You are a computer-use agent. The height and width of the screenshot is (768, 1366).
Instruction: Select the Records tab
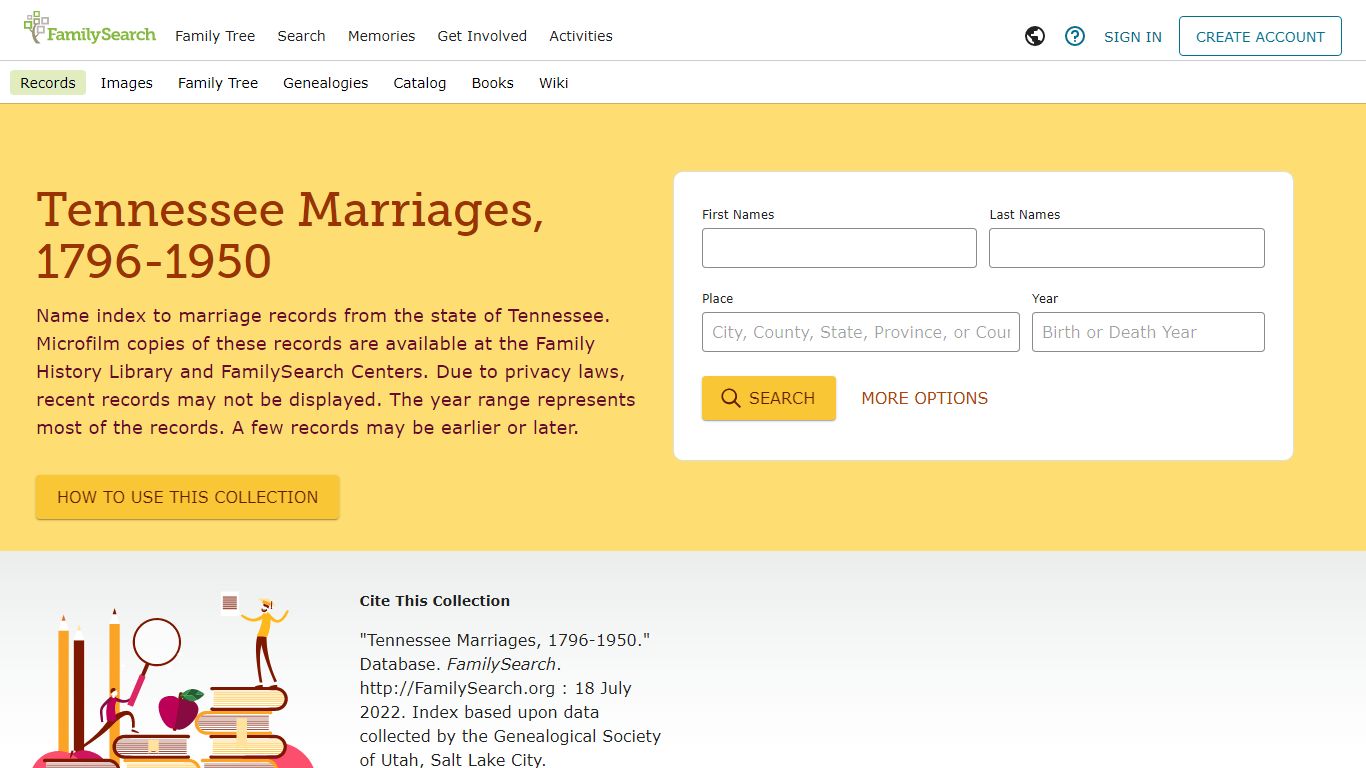tap(48, 83)
